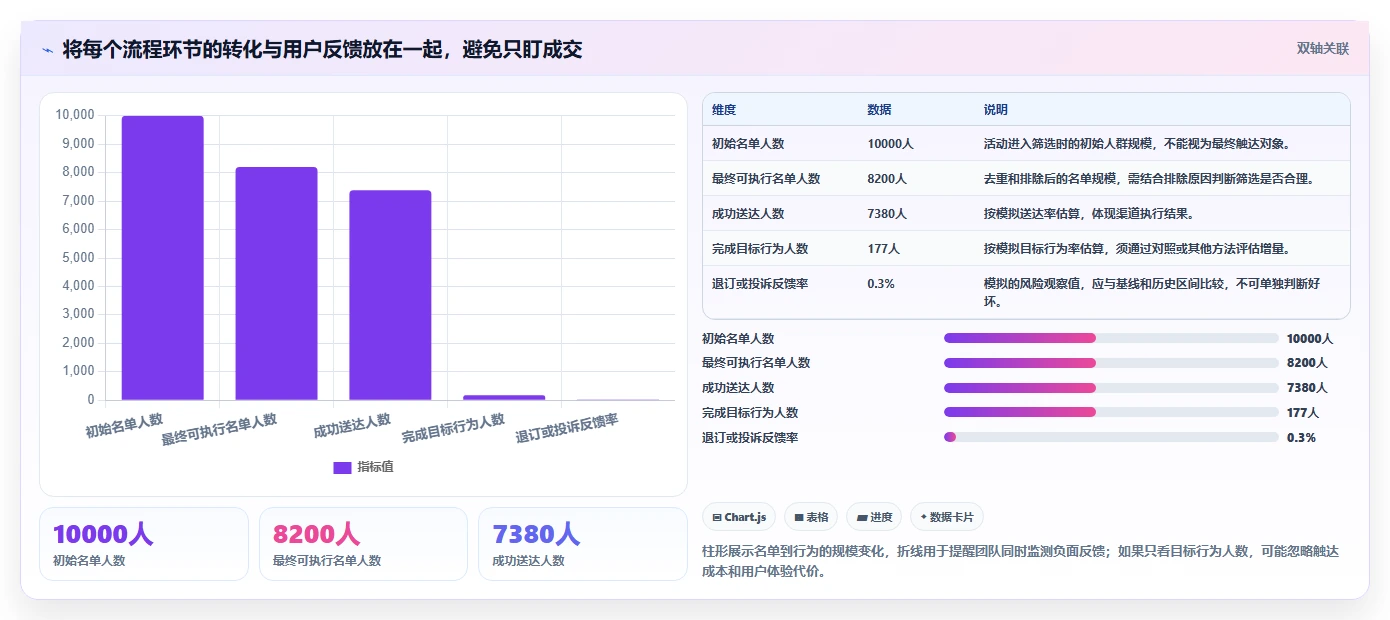Click the 8200人 value in the table
This screenshot has height=620, width=1390.
pyautogui.click(x=887, y=179)
